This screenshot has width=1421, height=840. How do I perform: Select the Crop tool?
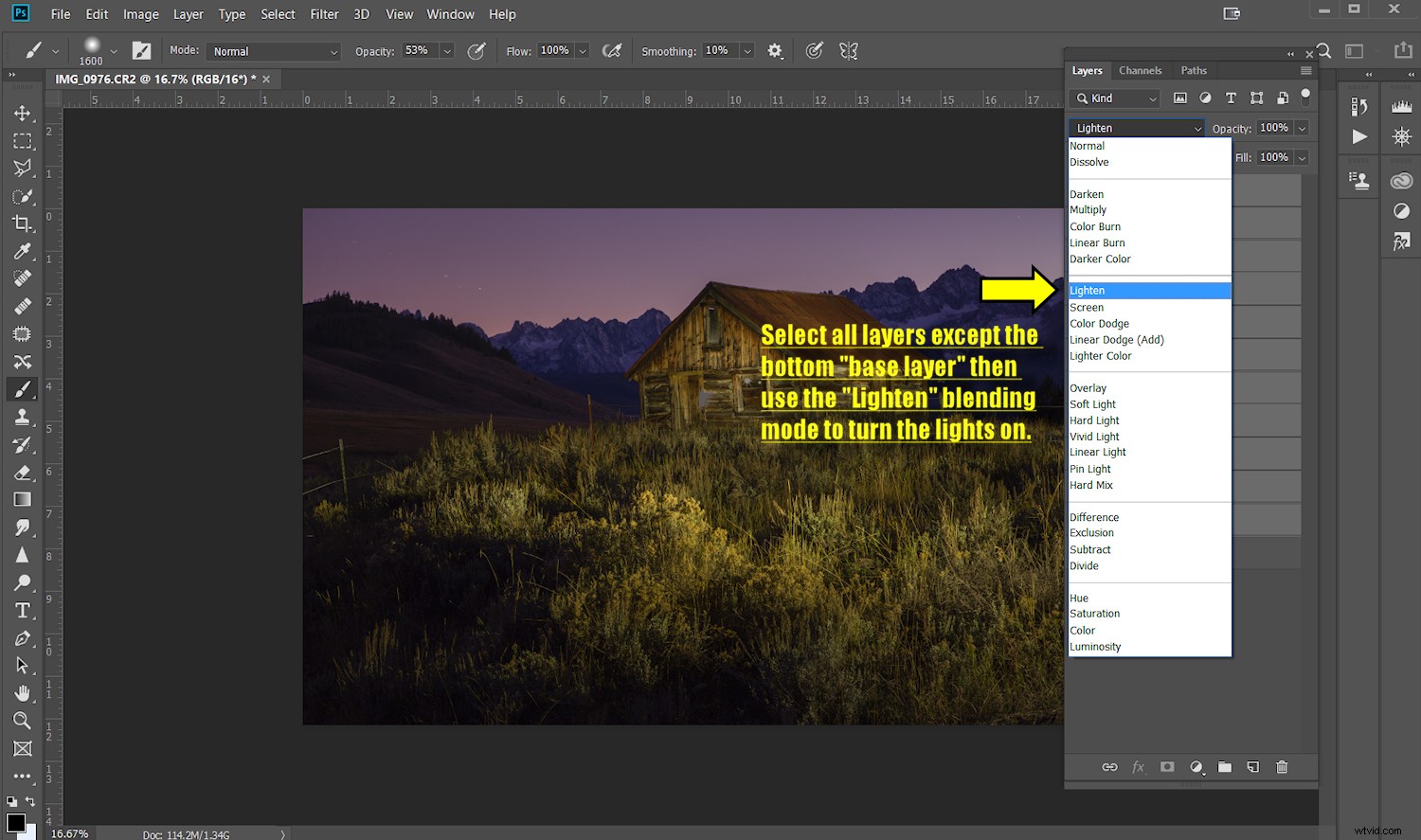24,223
